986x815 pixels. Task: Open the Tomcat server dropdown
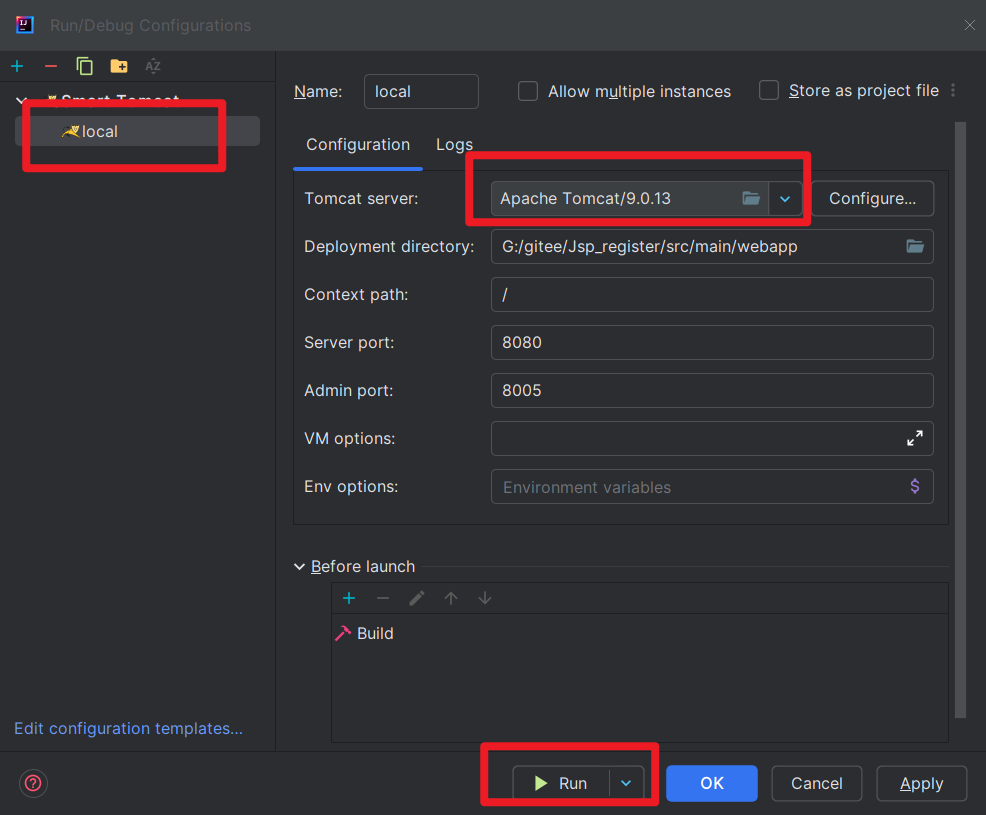tap(785, 199)
